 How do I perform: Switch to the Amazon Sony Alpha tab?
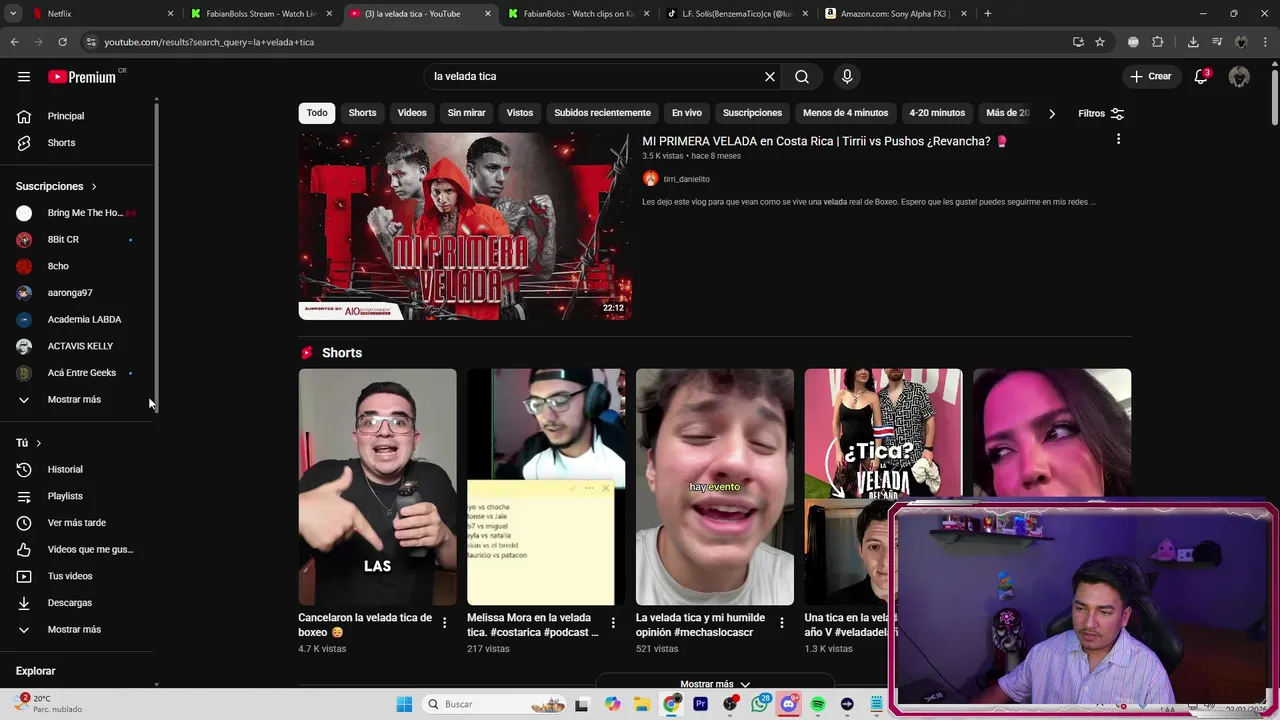point(895,13)
